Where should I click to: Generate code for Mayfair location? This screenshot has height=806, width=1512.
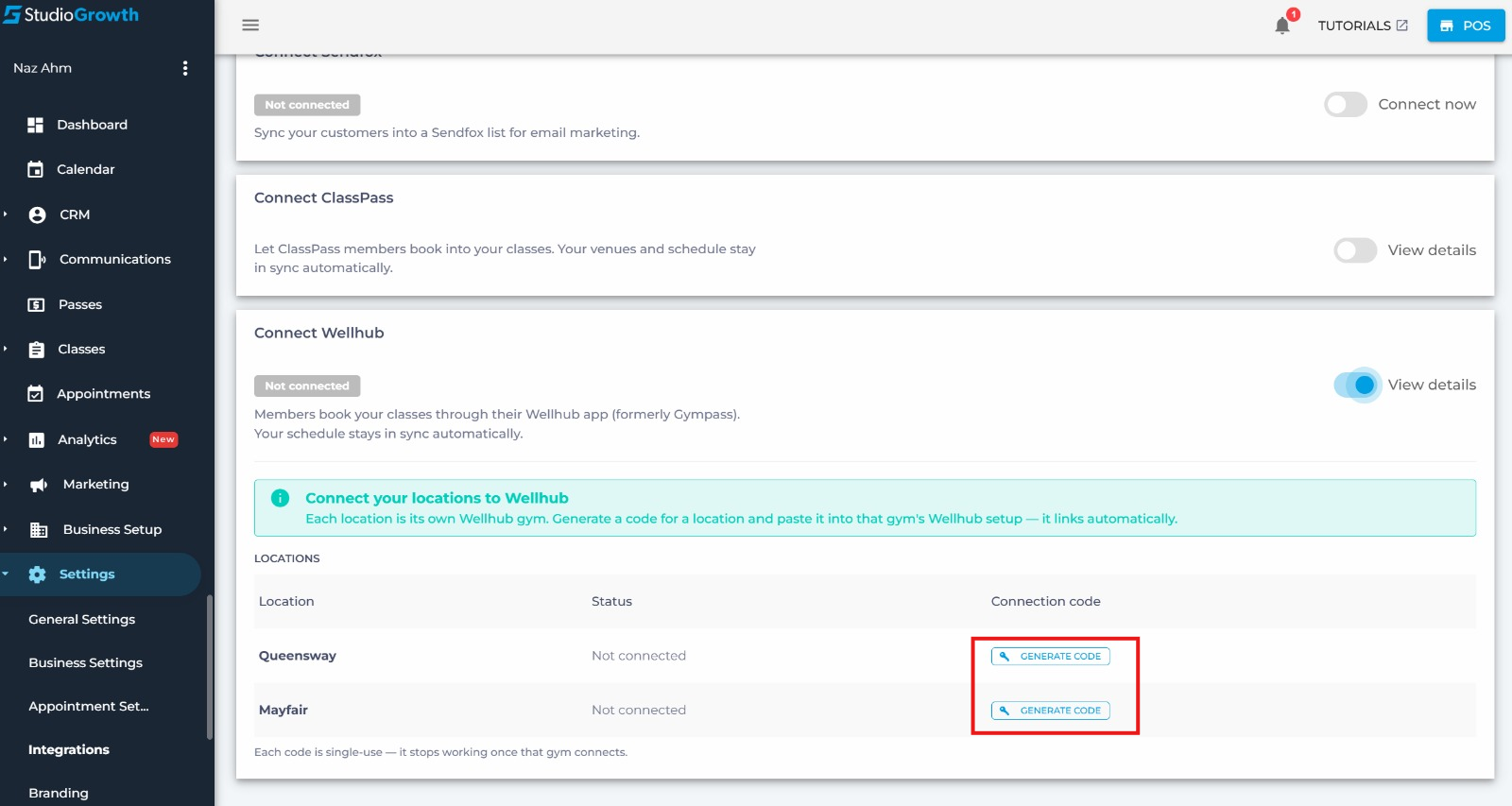[1051, 711]
